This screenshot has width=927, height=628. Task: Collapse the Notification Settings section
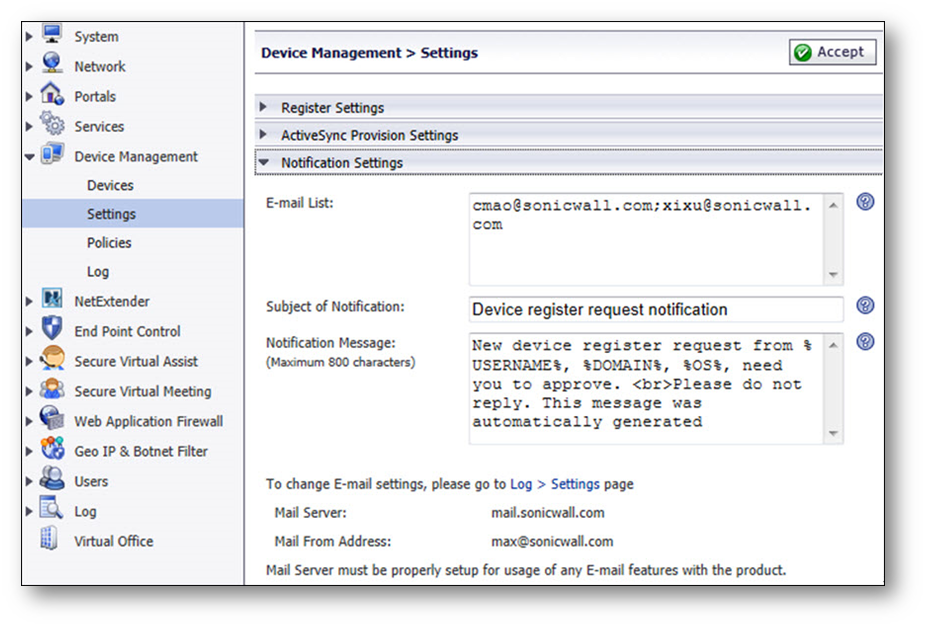point(341,162)
